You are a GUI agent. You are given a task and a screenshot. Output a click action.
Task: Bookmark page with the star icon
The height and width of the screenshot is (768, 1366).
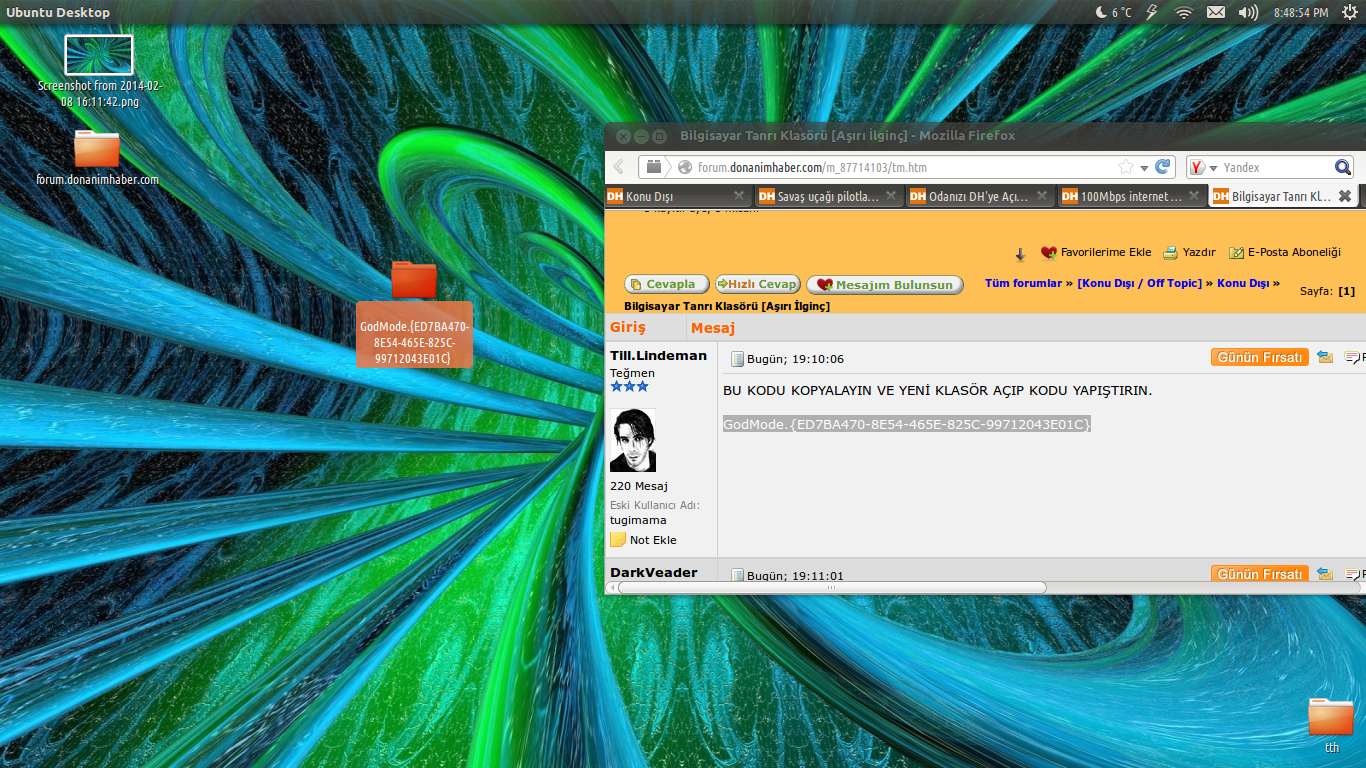pyautogui.click(x=1126, y=167)
